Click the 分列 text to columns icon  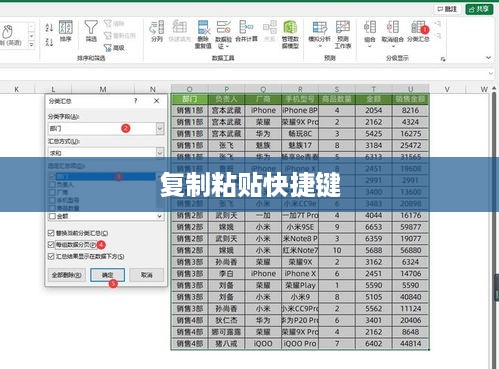tap(157, 31)
